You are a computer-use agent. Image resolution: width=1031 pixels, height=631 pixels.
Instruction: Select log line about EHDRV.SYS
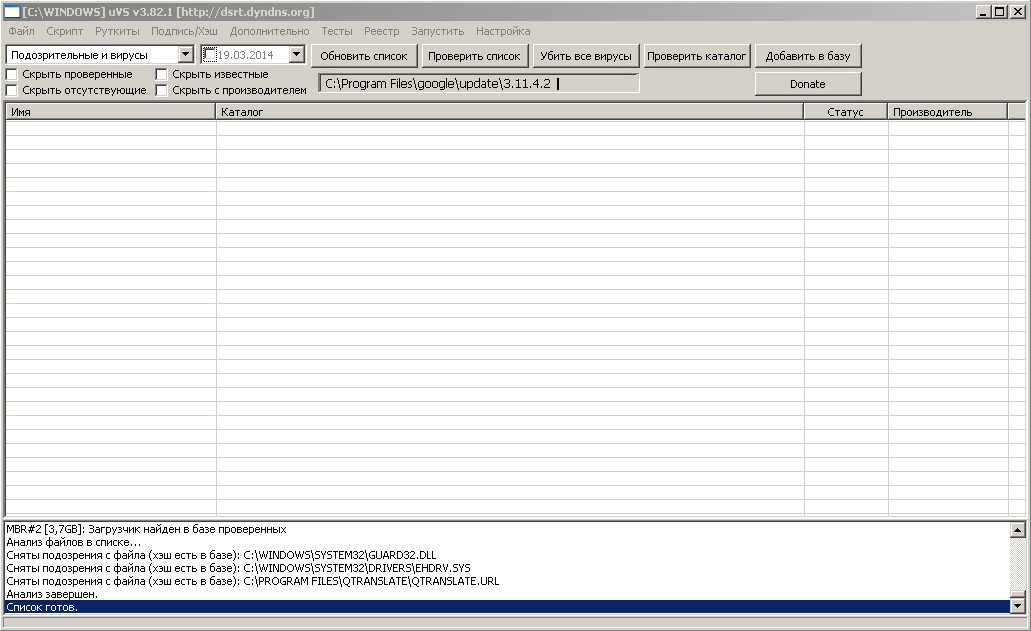[x=507, y=568]
